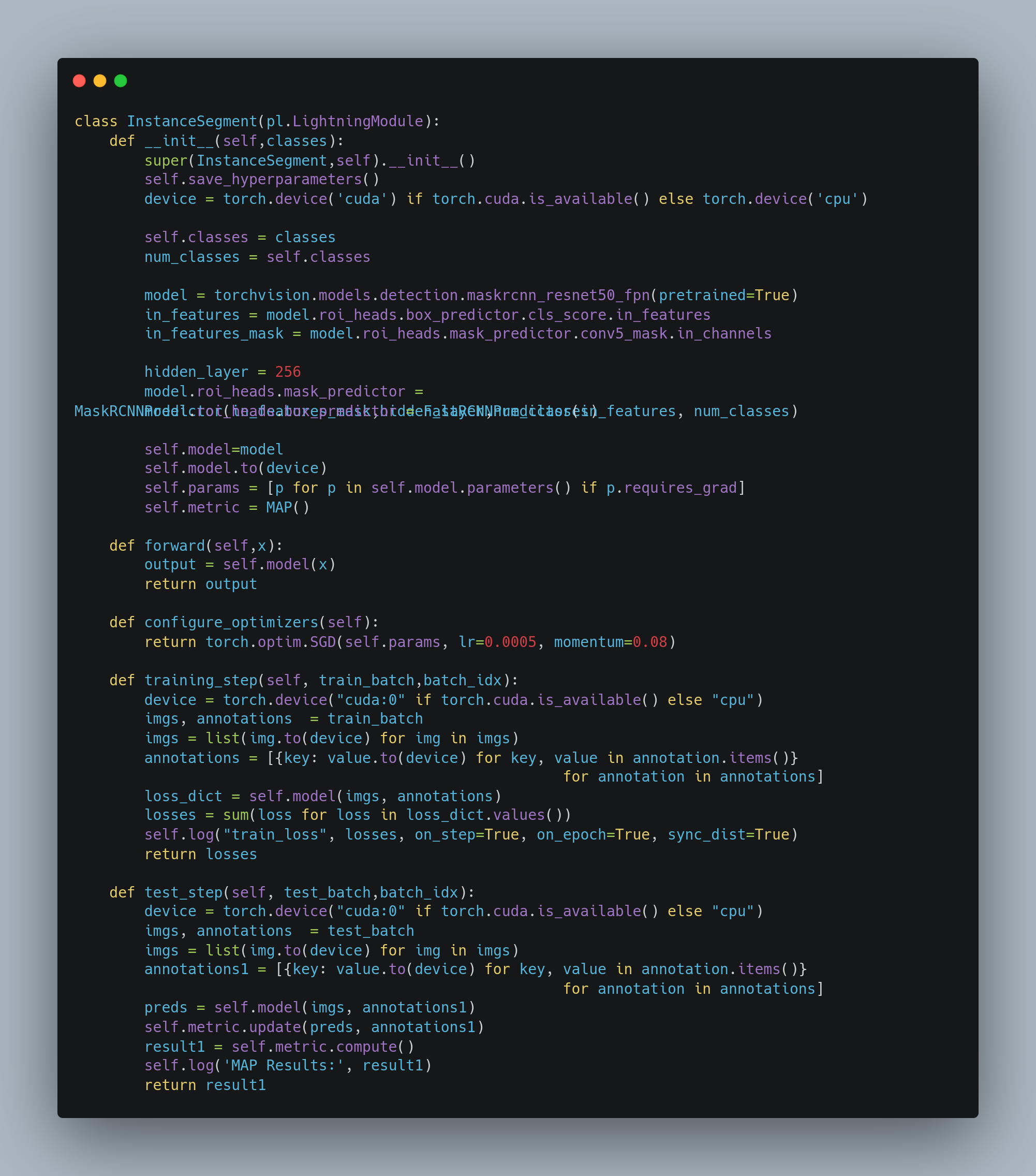The image size is (1036, 1176).
Task: Click the 'self.save_hyperparameters()' line
Action: pyautogui.click(x=262, y=180)
